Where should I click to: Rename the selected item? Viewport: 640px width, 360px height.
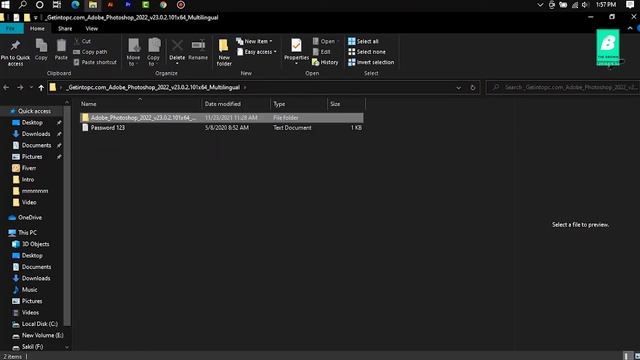click(x=198, y=50)
